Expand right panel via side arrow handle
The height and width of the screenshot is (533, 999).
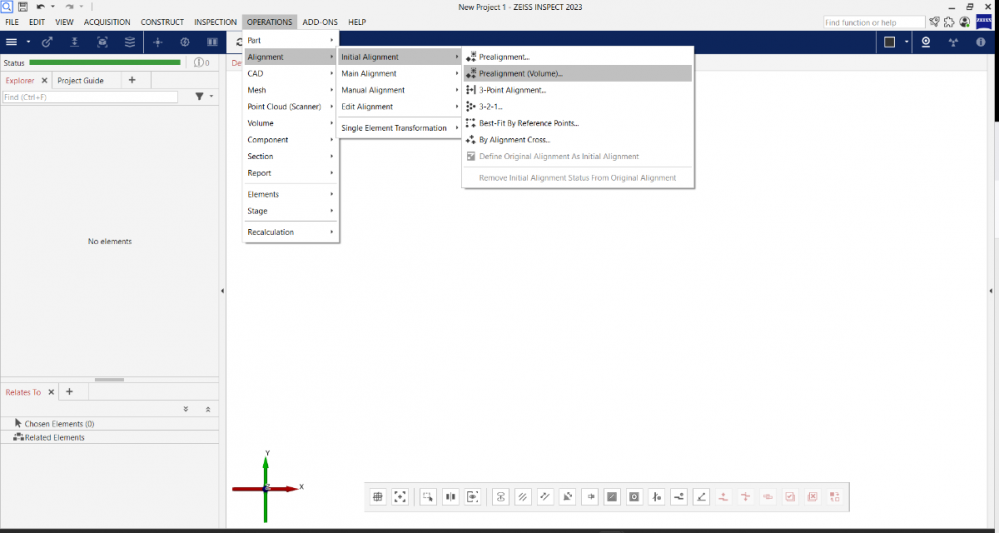coord(991,291)
